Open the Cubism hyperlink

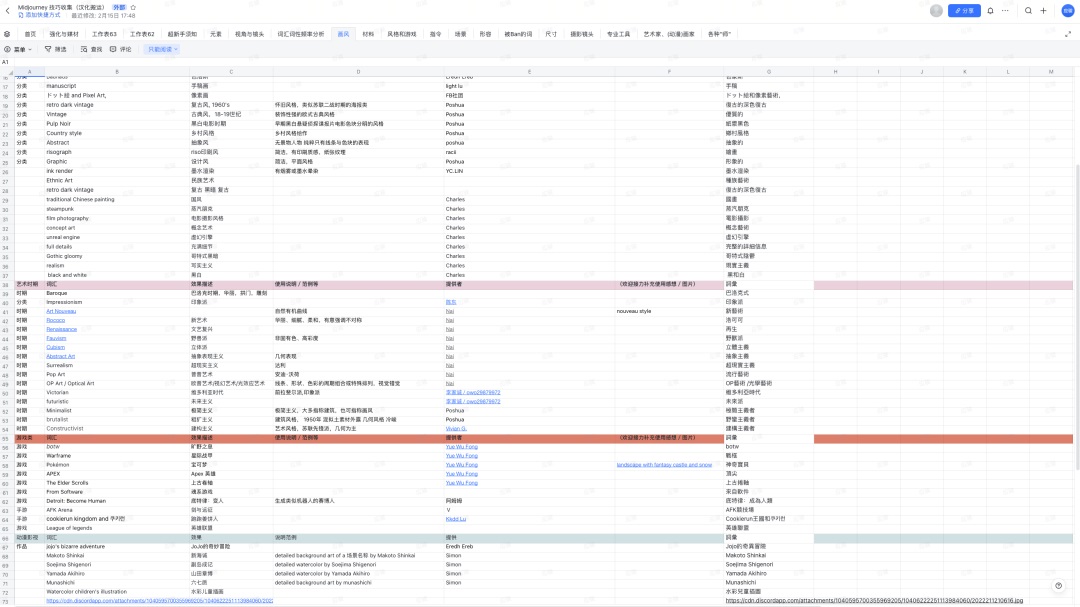tap(56, 347)
